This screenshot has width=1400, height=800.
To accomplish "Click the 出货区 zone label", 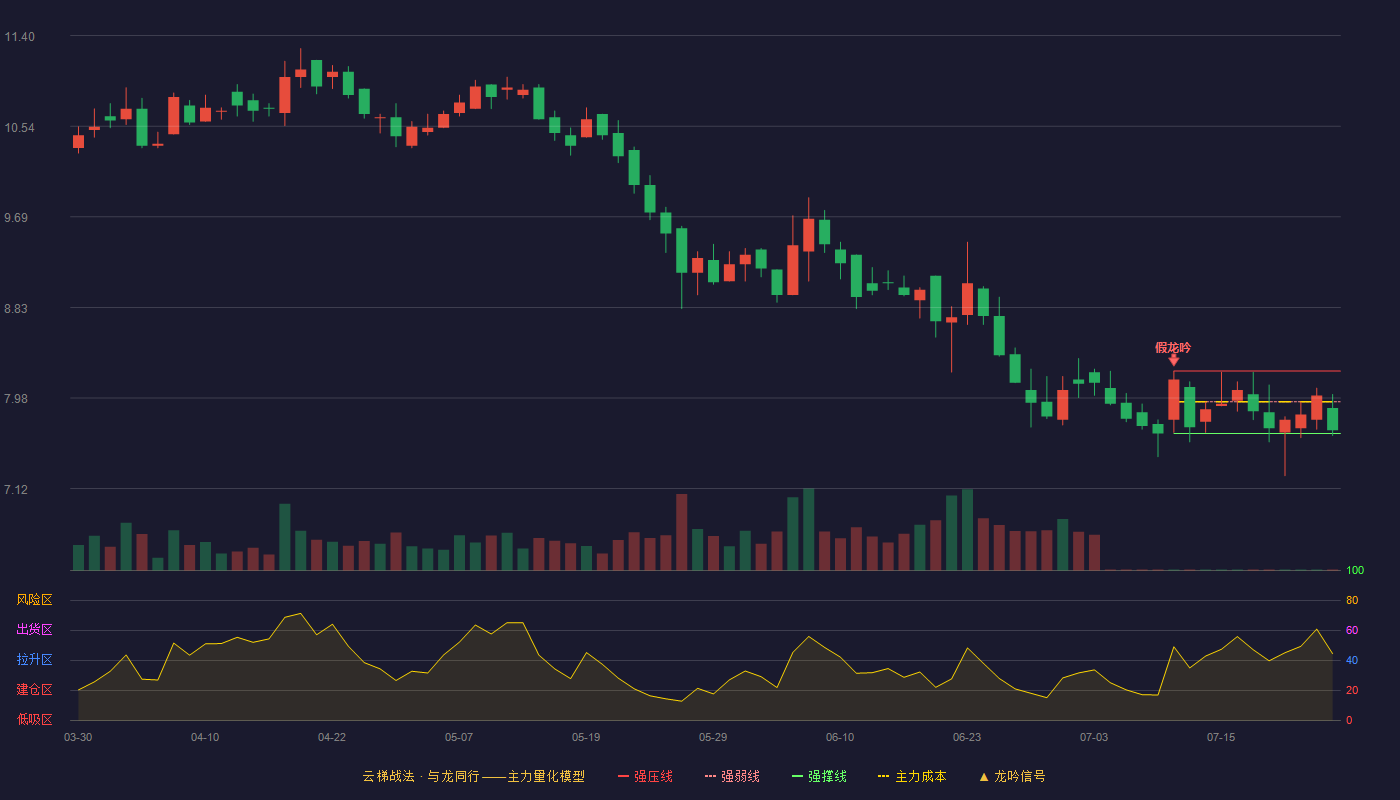I will click(x=35, y=630).
